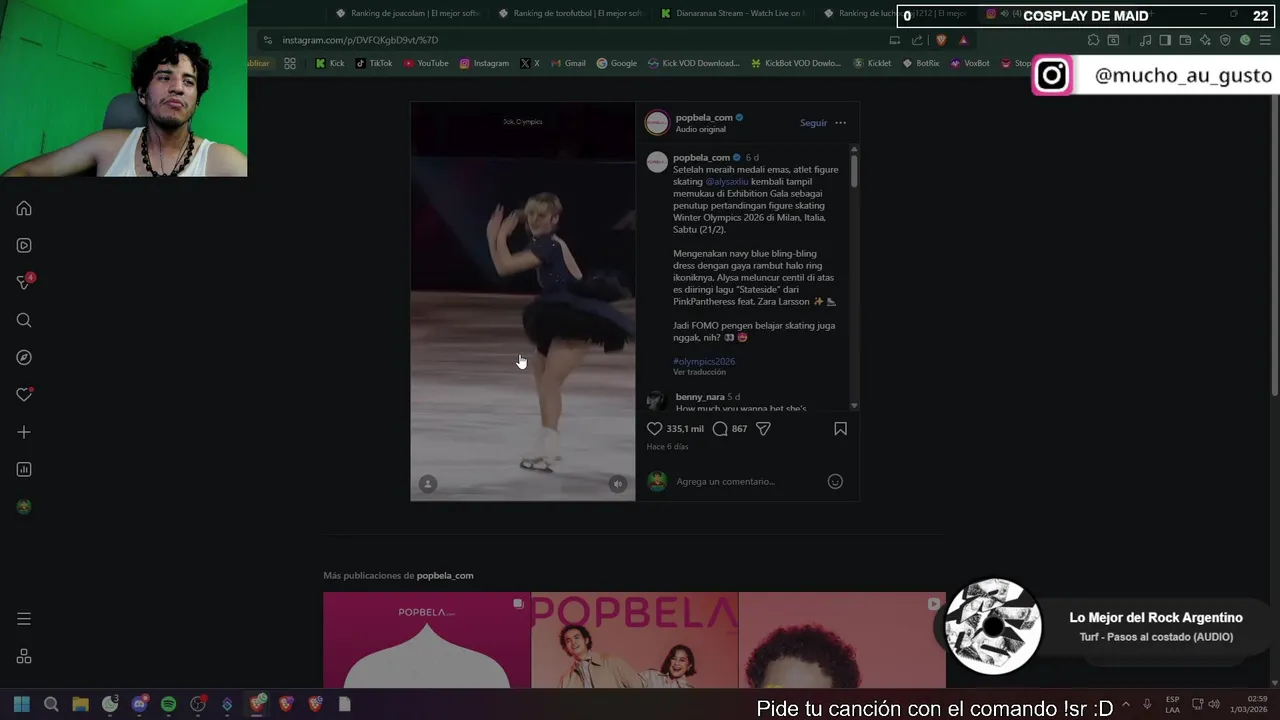The image size is (1280, 720).
Task: Open the first POPBELA post thumbnail
Action: 426,640
